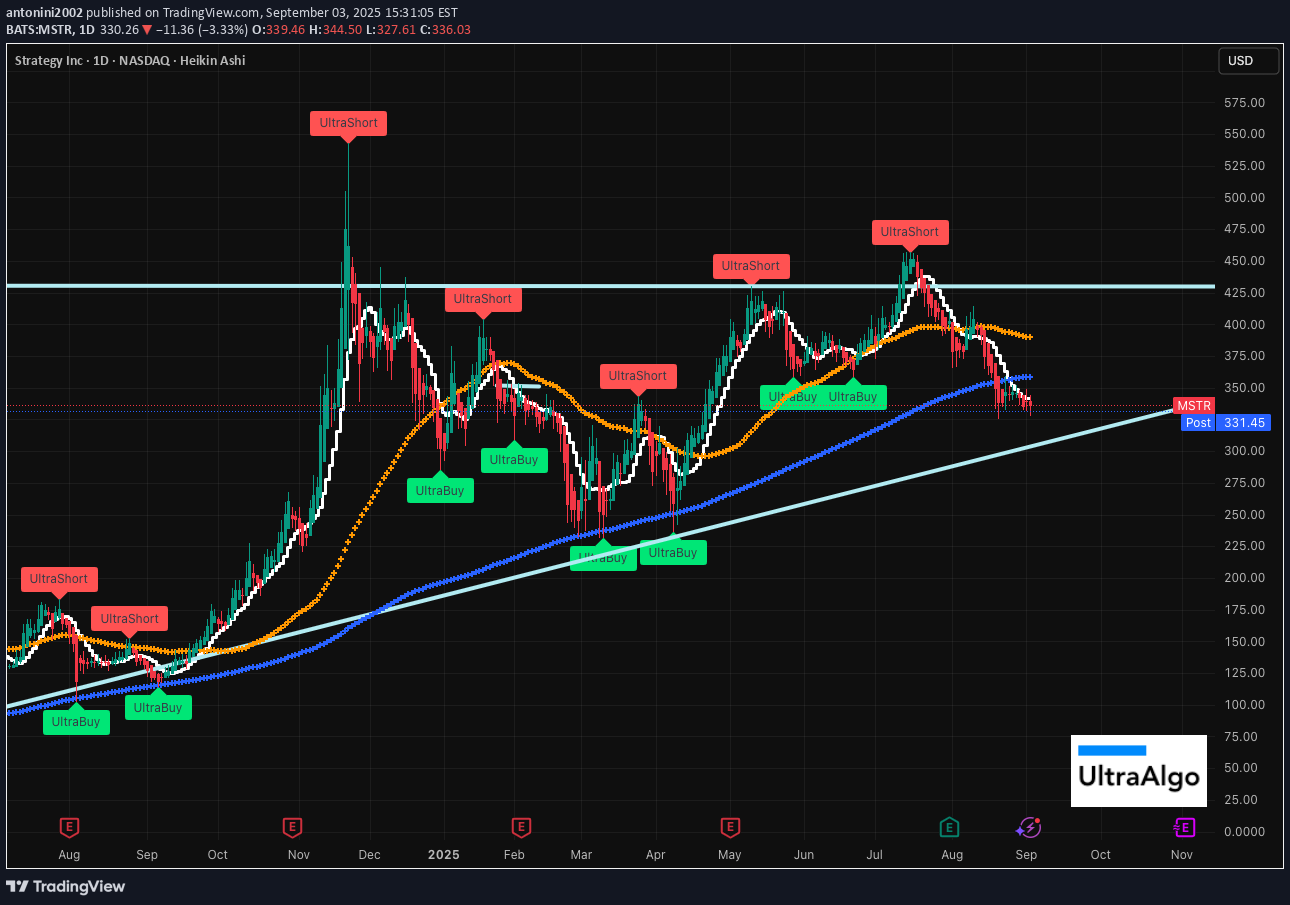The height and width of the screenshot is (905, 1290).
Task: Click the red earnings icon above Feb
Action: coord(520,827)
